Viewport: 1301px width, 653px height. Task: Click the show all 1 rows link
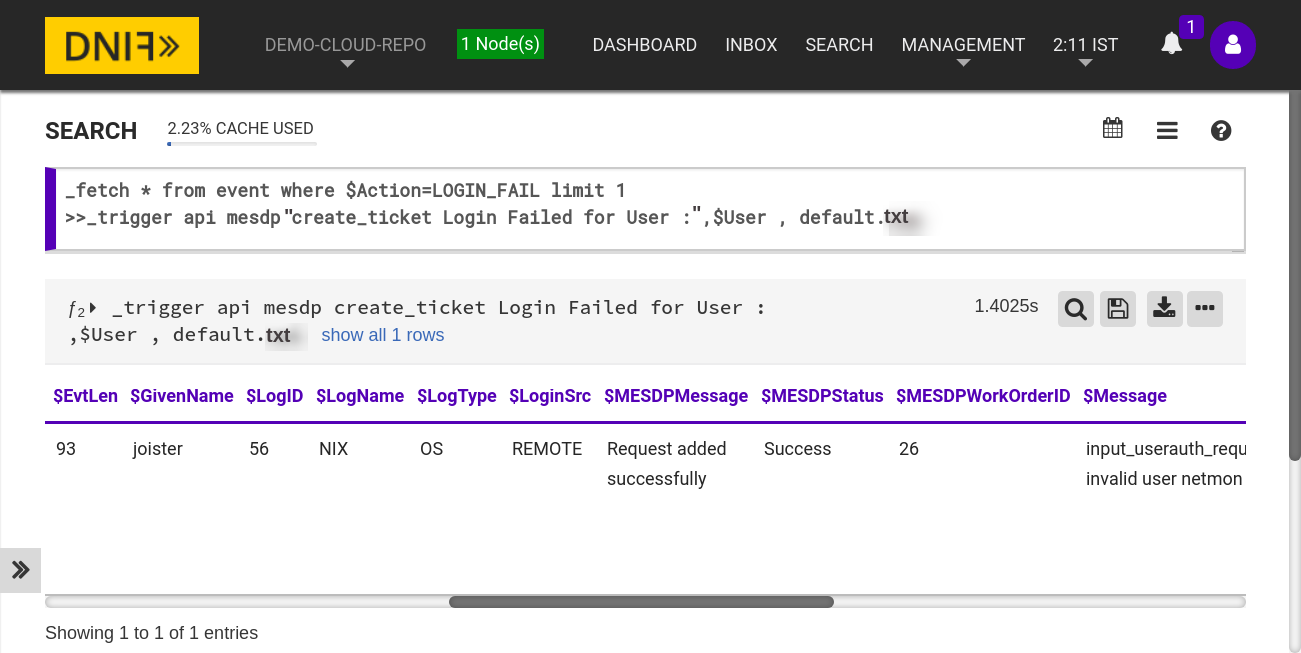coord(383,335)
